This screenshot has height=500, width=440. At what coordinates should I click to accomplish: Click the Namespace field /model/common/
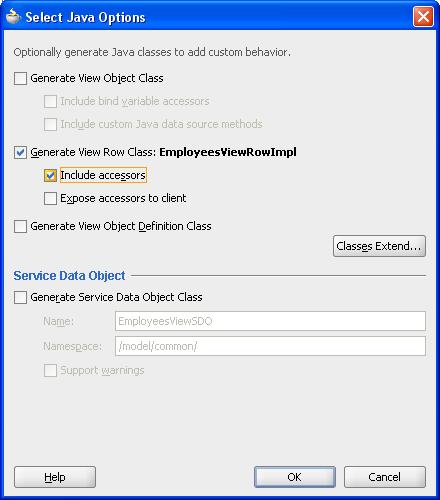pos(270,346)
